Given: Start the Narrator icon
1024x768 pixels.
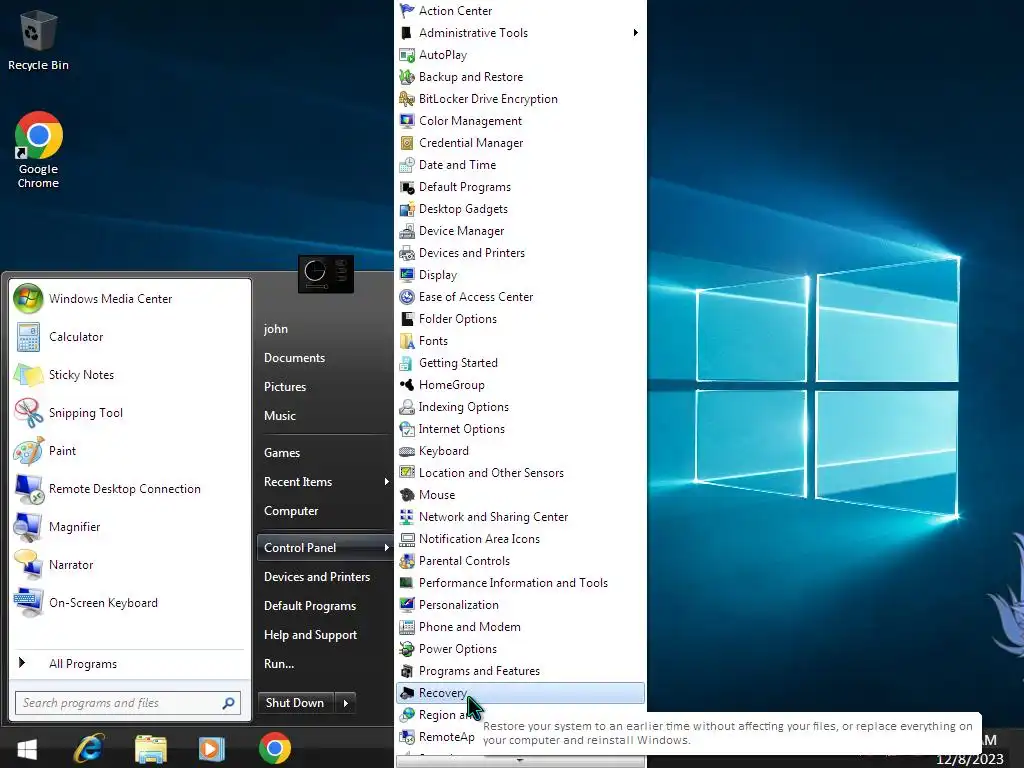Looking at the screenshot, I should [28, 565].
